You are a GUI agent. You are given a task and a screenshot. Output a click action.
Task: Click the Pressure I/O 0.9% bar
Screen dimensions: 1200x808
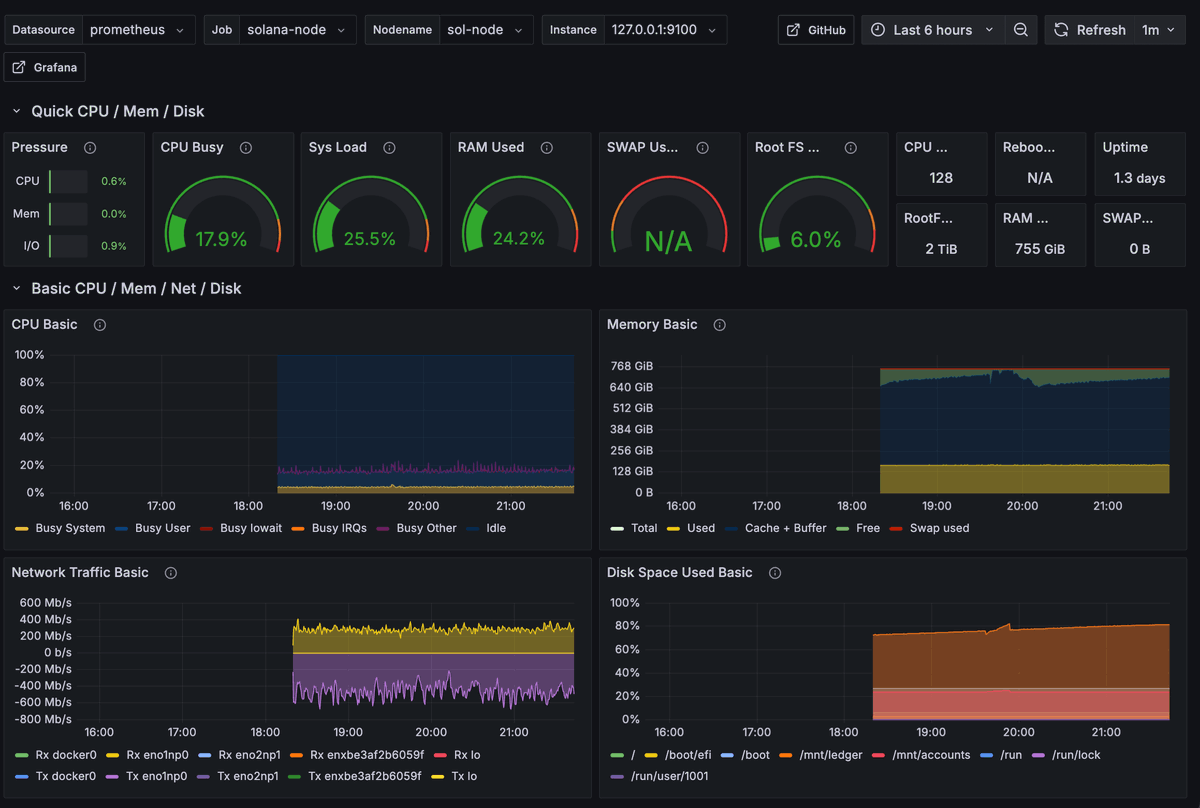69,246
